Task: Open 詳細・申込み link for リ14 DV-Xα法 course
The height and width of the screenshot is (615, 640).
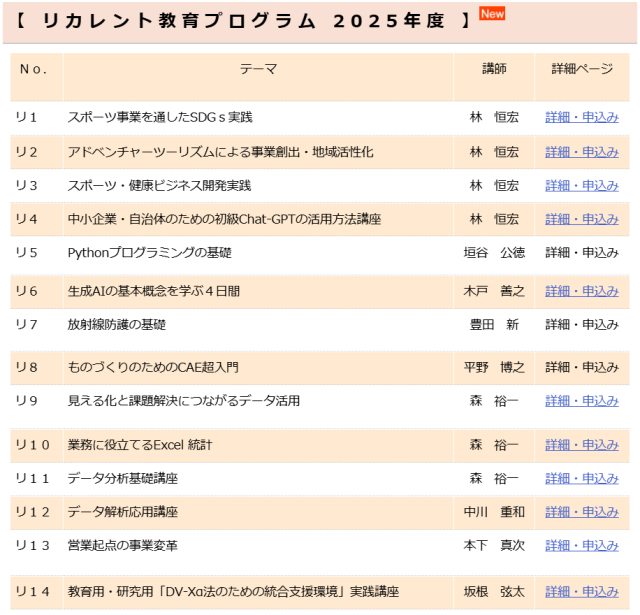Action: point(581,591)
